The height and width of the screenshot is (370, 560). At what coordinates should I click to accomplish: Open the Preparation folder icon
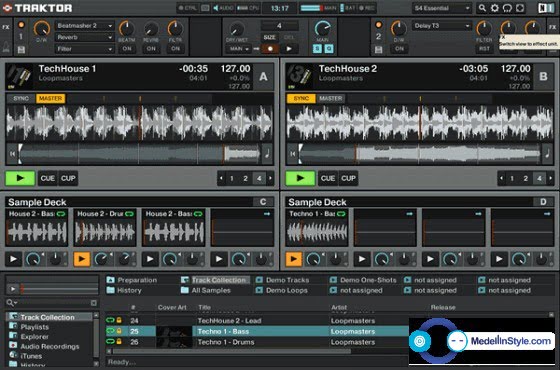pyautogui.click(x=110, y=280)
